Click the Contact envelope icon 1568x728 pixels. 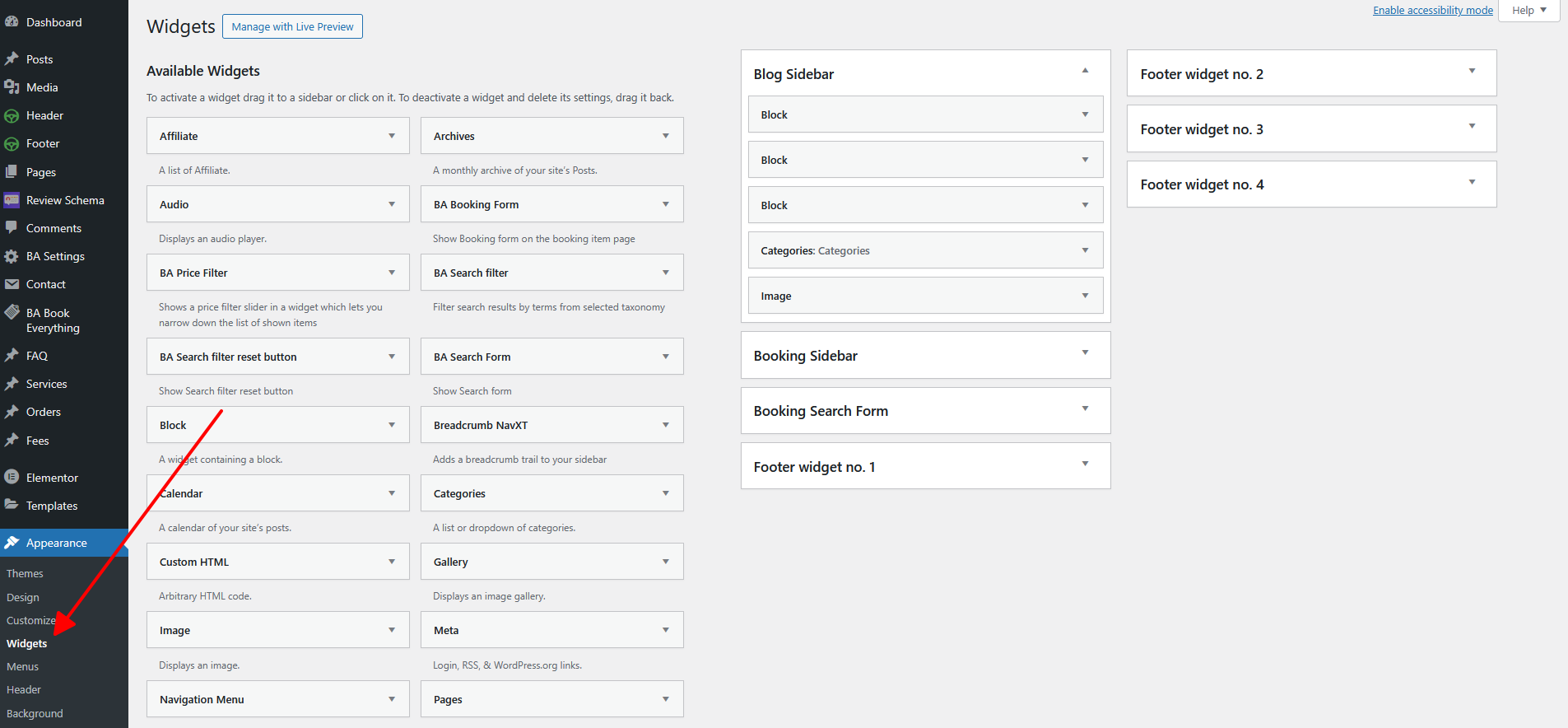(12, 284)
